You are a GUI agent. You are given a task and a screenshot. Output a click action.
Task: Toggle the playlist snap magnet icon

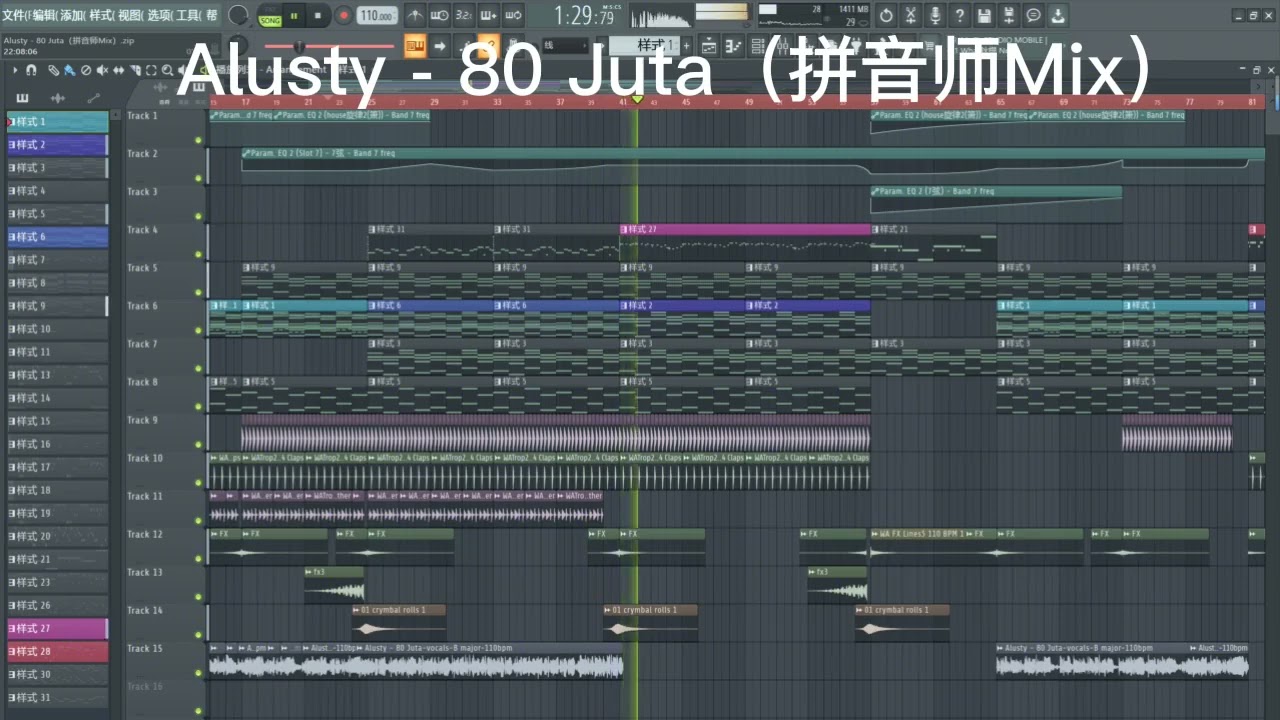point(31,70)
